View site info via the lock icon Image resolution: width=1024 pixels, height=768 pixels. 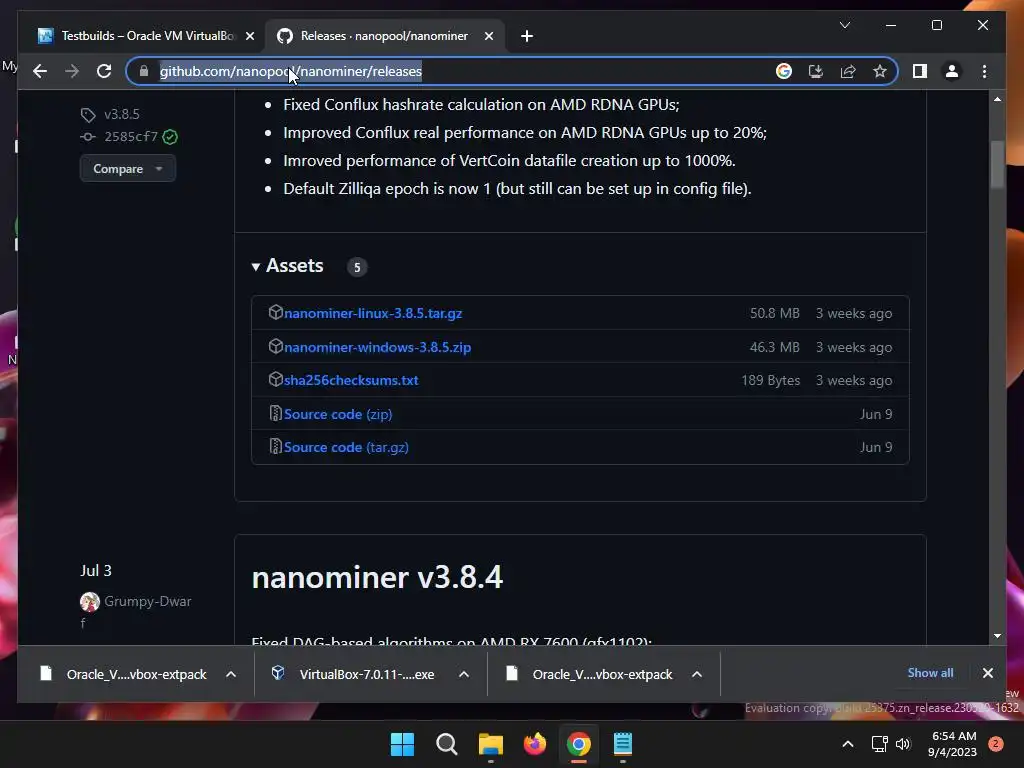tap(144, 71)
